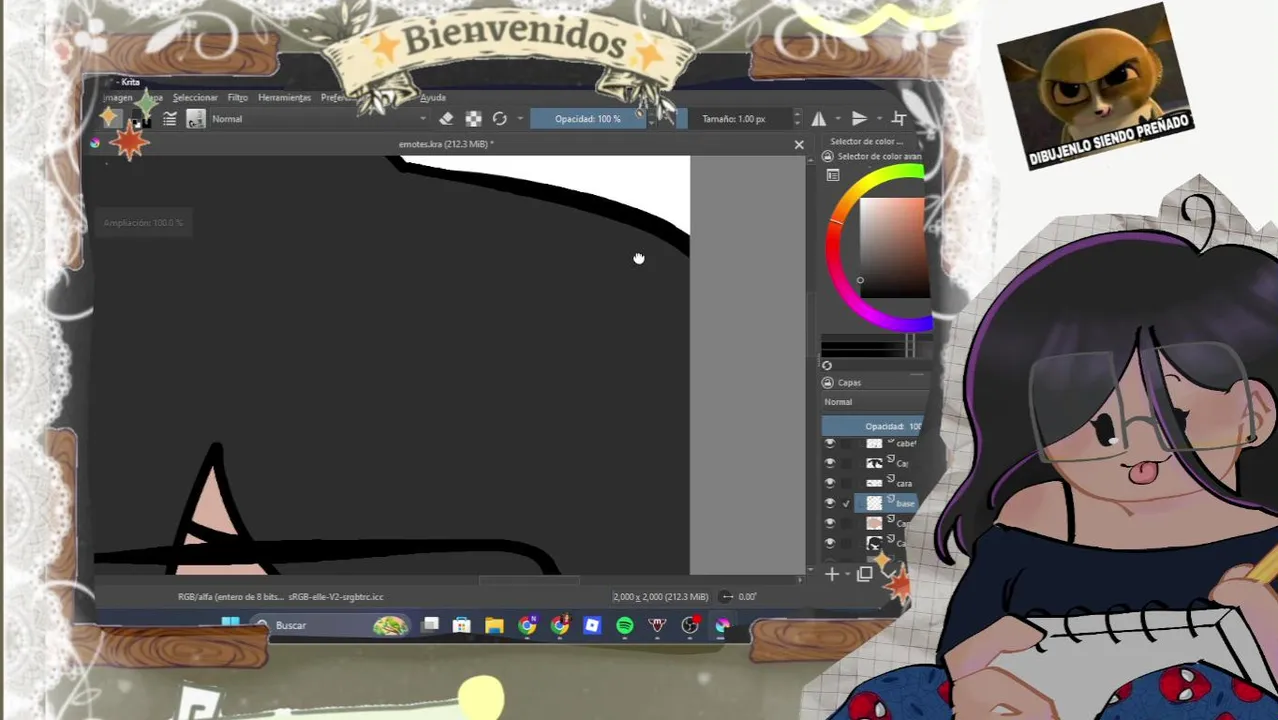Step the Tamaño size spinner arrows
The height and width of the screenshot is (720, 1278).
[x=796, y=119]
